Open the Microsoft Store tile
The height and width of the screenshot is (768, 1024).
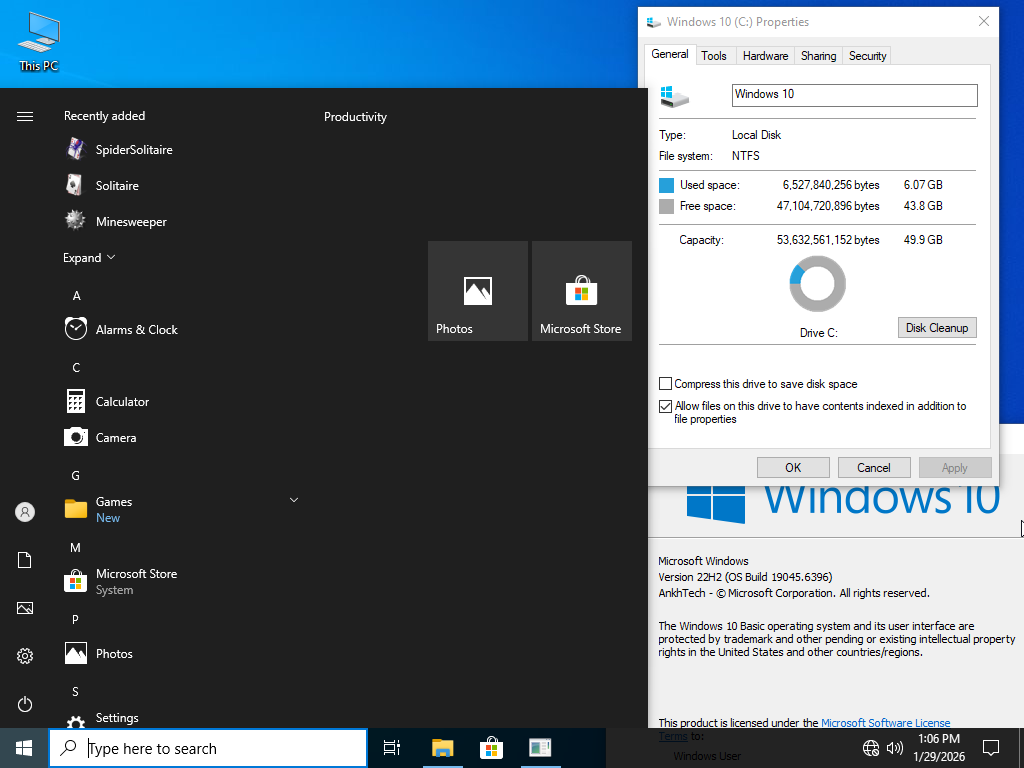581,291
